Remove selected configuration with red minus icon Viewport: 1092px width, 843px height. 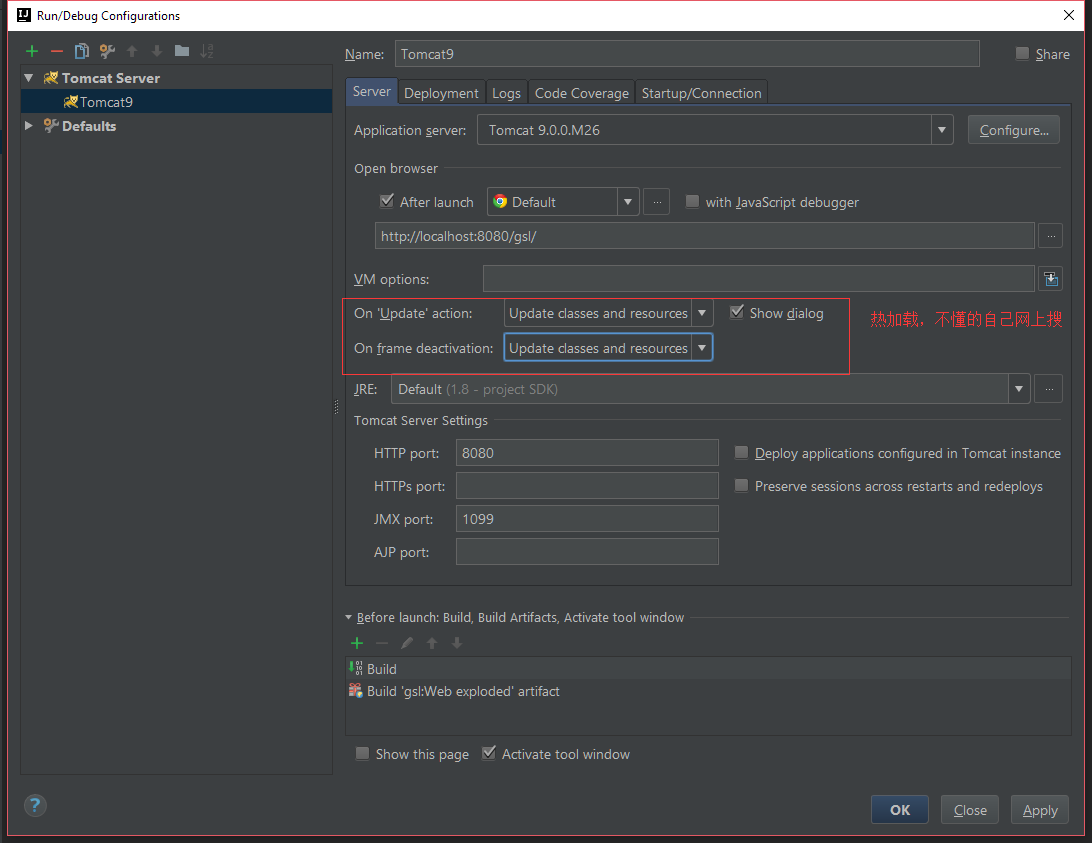(x=57, y=51)
